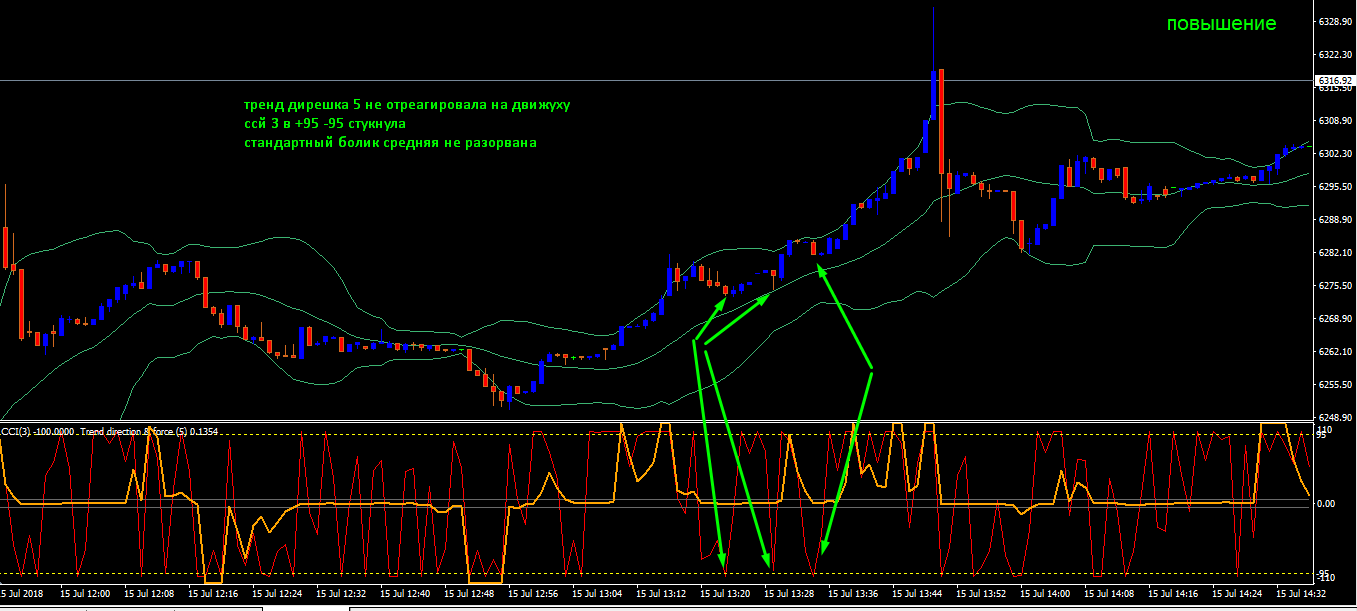1357x611 pixels.
Task: Click the current price label 6316.92
Action: tap(1334, 80)
